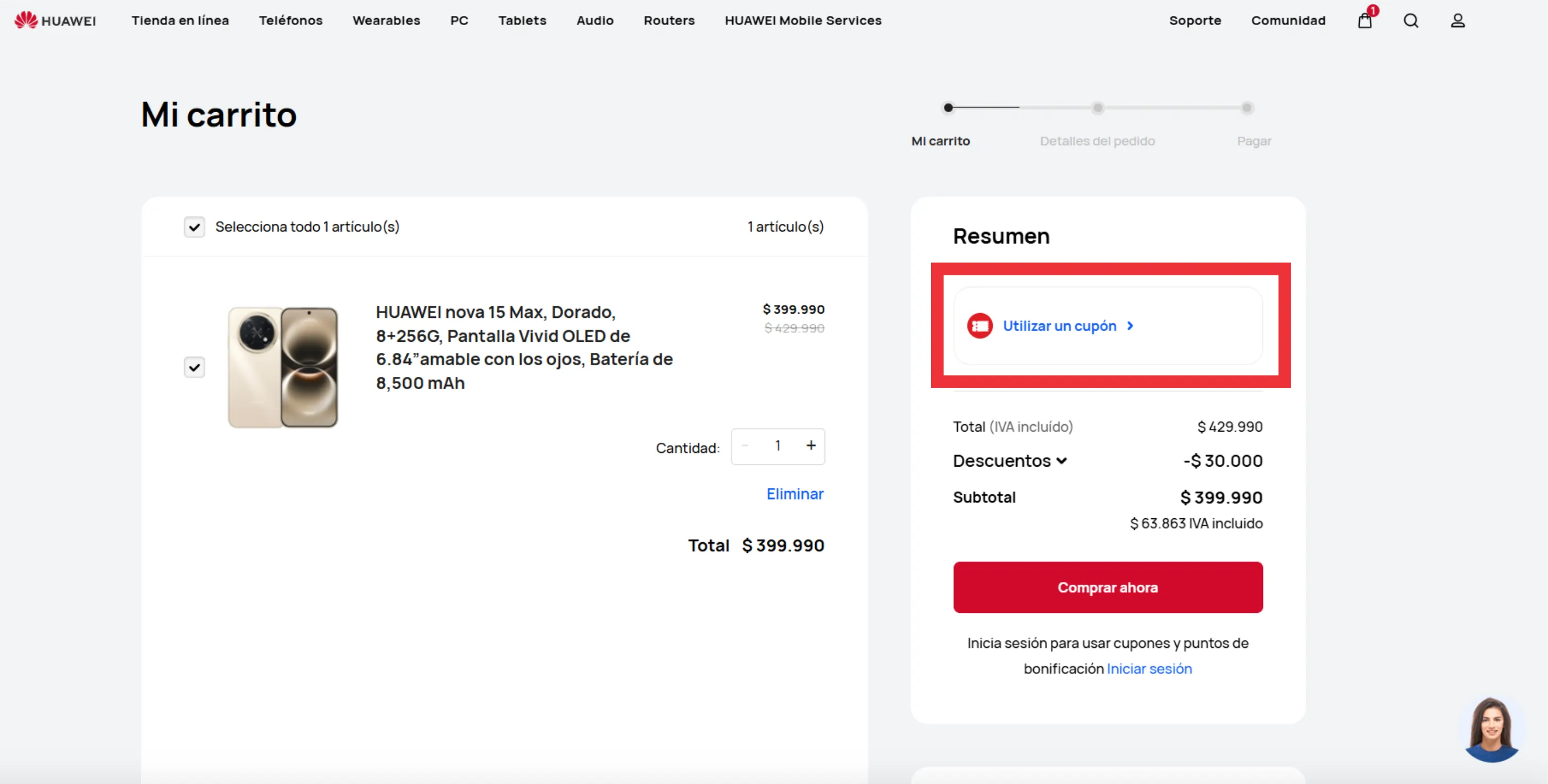Click the 'Iniciar sesión' link
The height and width of the screenshot is (784, 1548).
pos(1149,669)
